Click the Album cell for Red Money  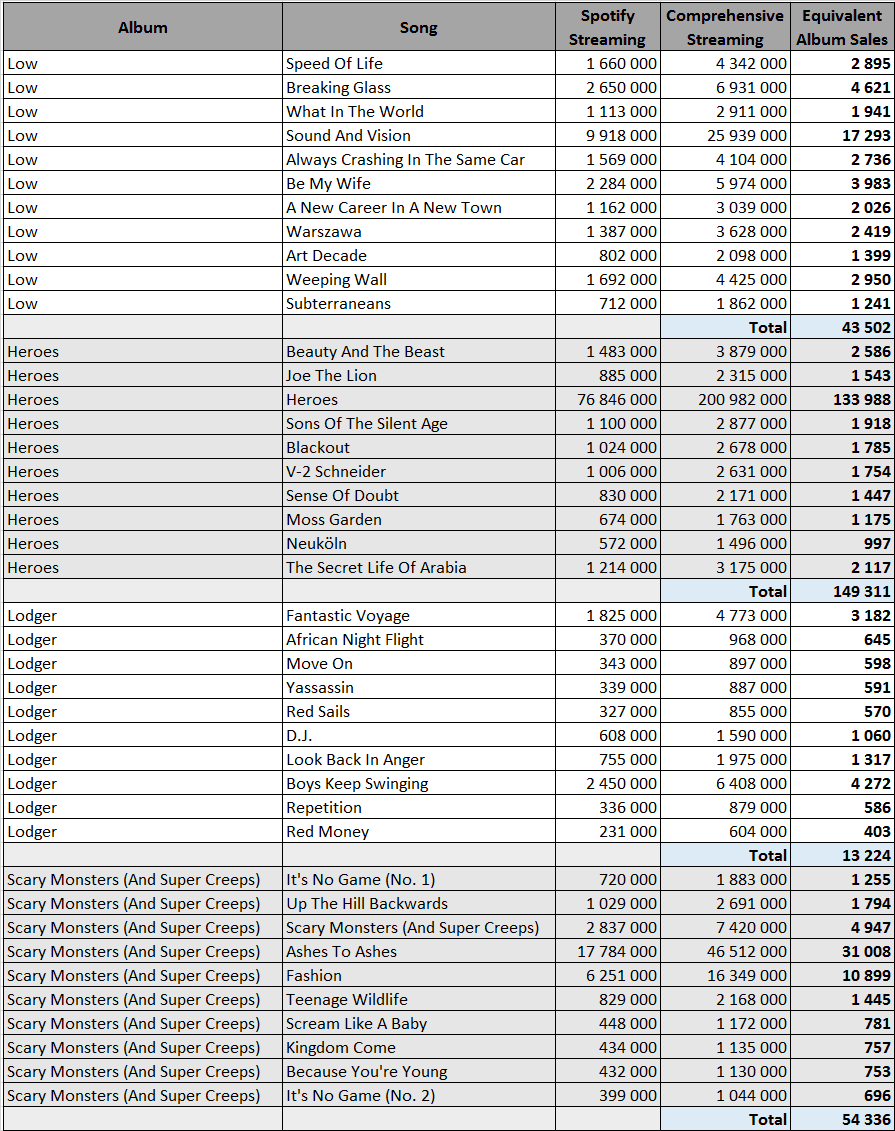coord(143,831)
